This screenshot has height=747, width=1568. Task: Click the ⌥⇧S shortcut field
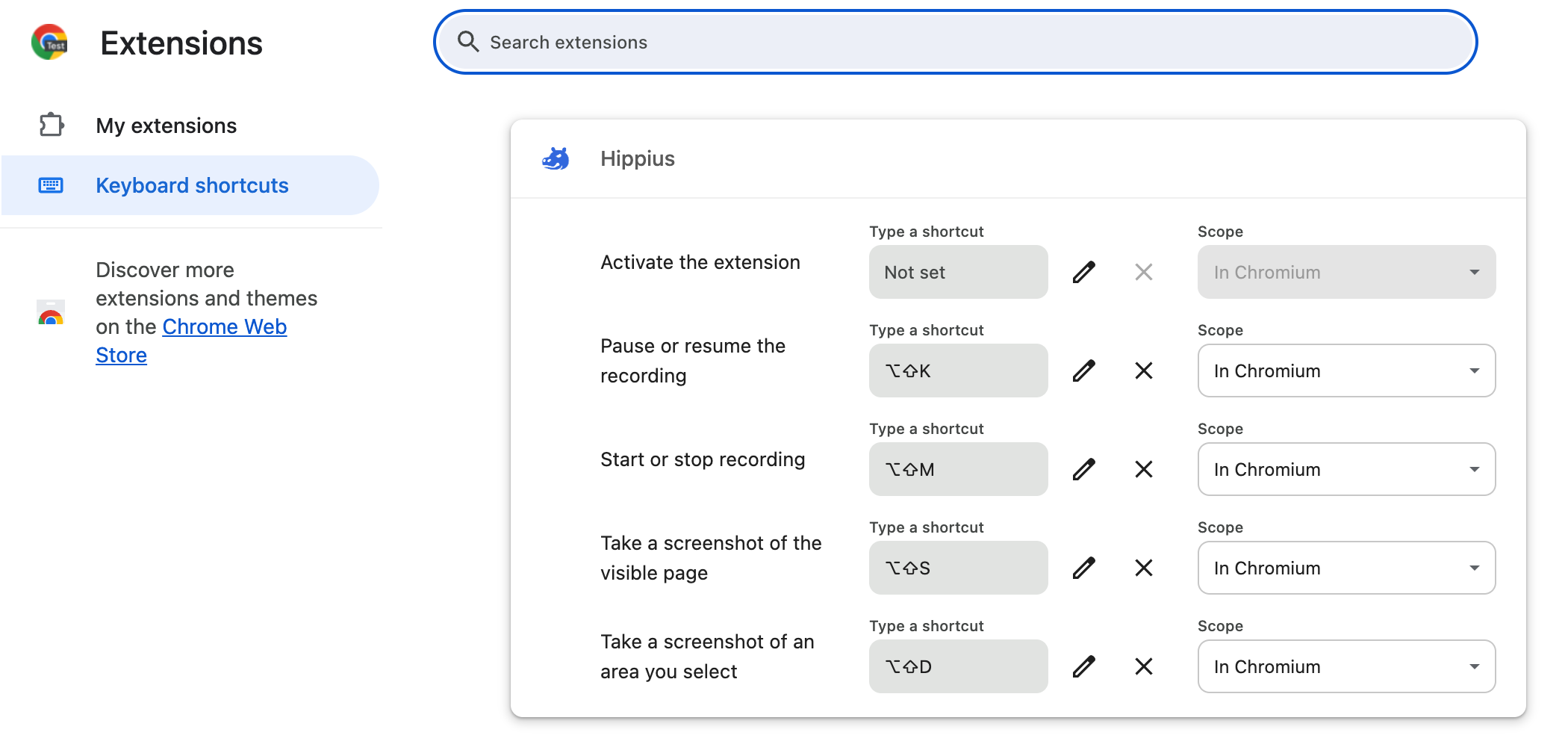(x=958, y=568)
